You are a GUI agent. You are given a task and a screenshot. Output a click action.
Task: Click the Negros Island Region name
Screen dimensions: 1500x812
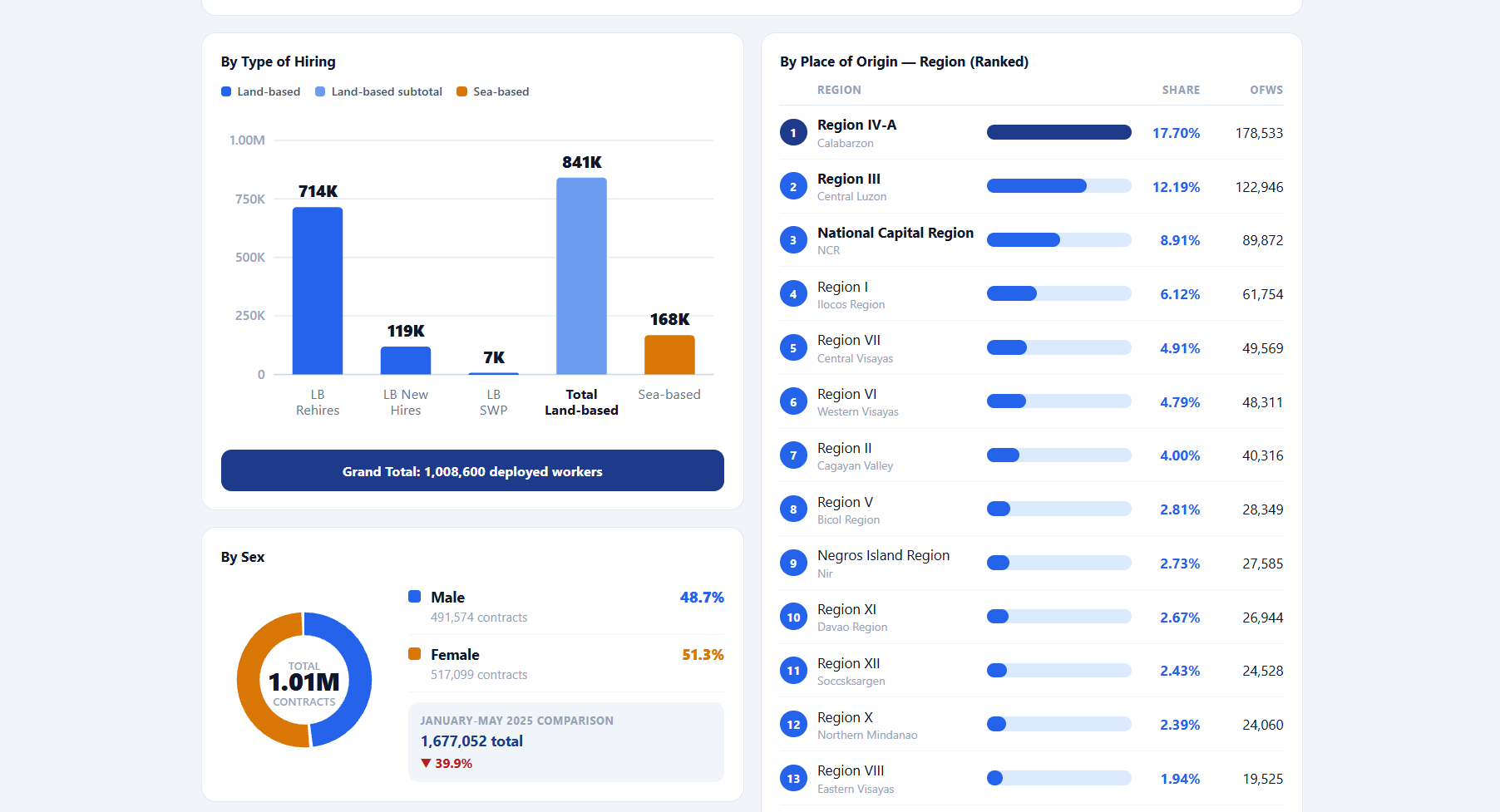click(x=883, y=555)
